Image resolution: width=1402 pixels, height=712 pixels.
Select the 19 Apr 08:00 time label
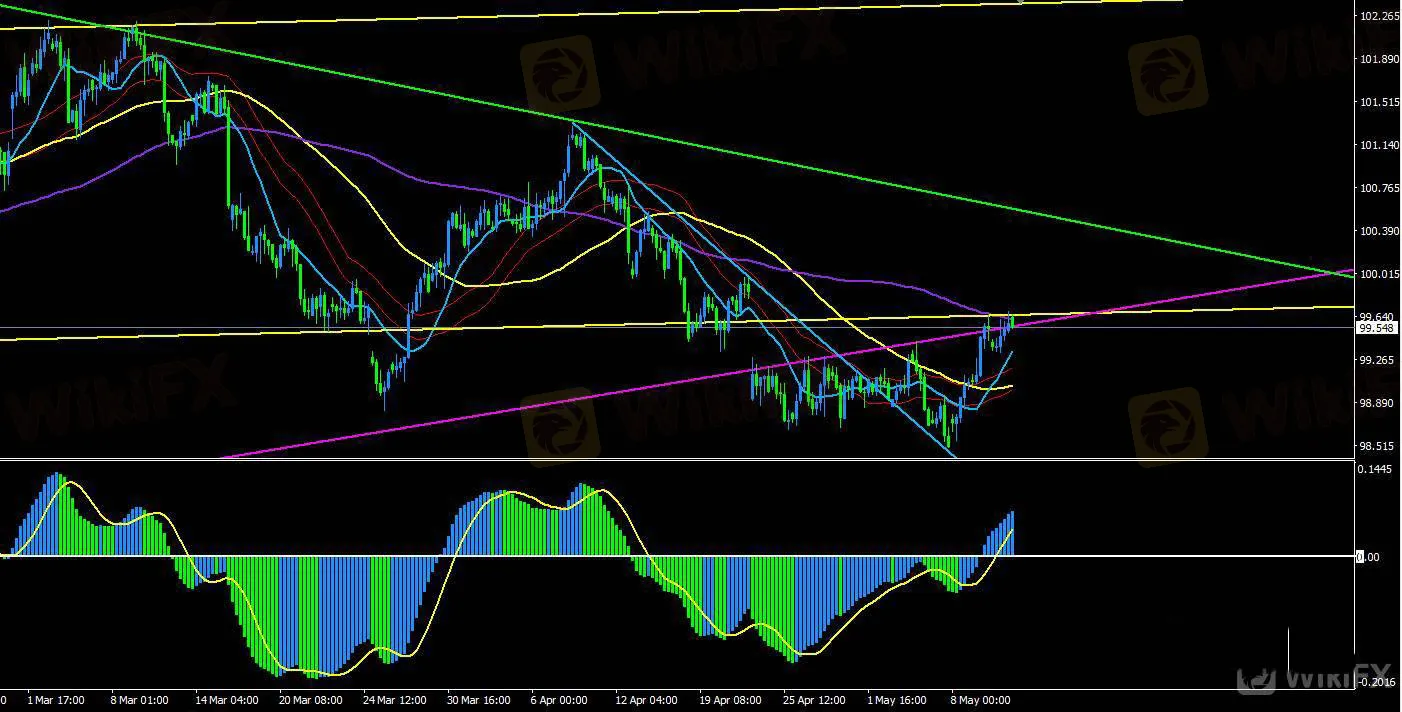pos(730,700)
